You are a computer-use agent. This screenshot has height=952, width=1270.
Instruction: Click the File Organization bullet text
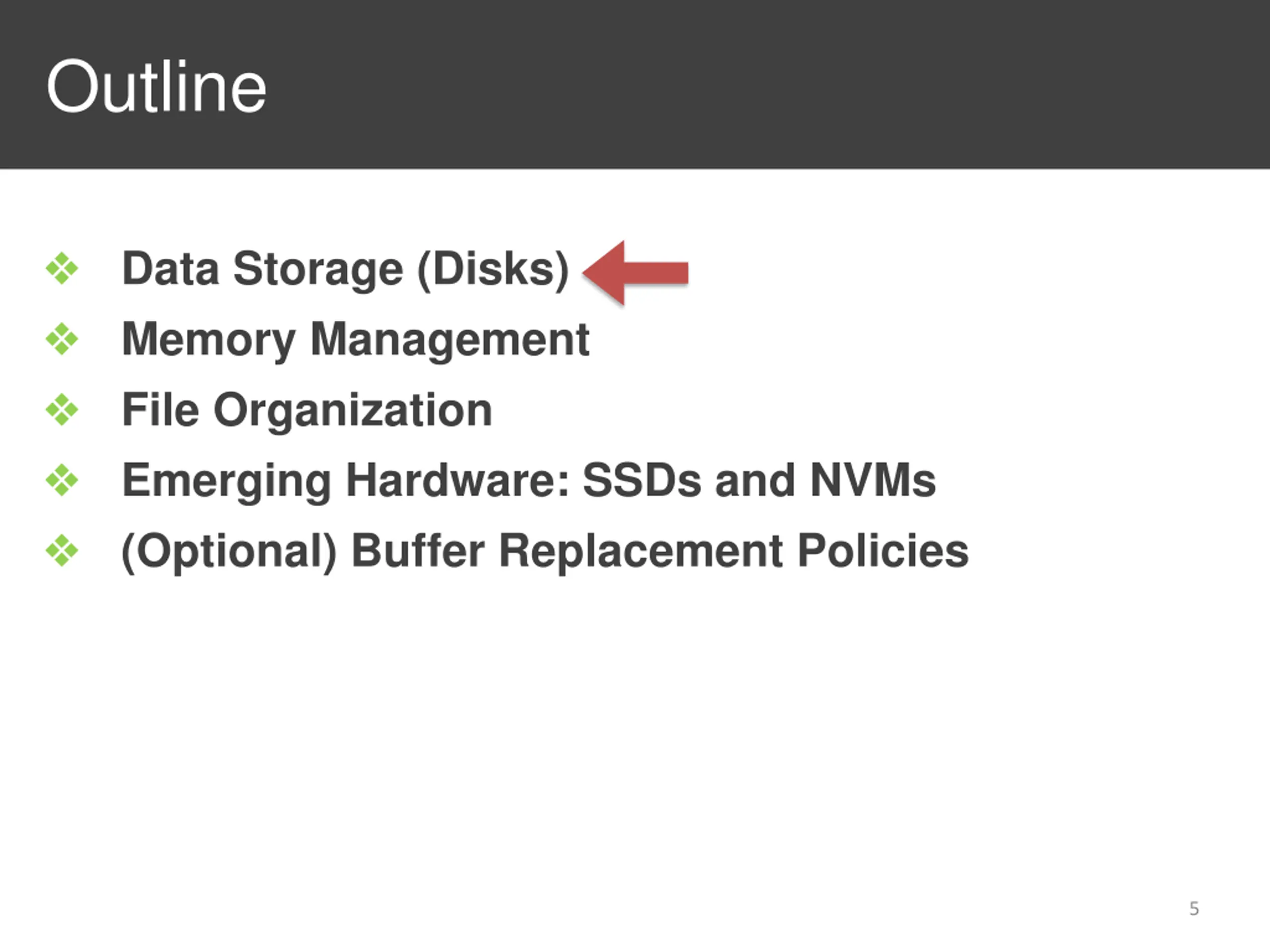pos(307,411)
